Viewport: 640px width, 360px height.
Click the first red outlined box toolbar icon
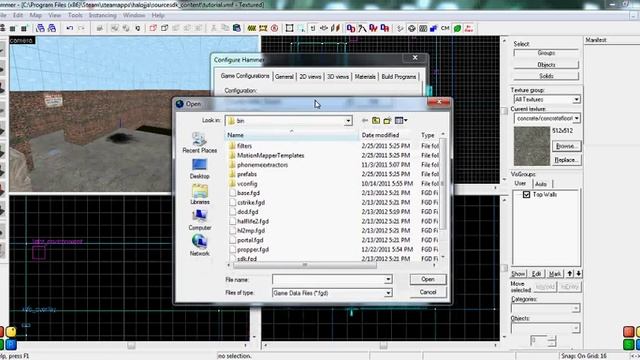click(153, 28)
